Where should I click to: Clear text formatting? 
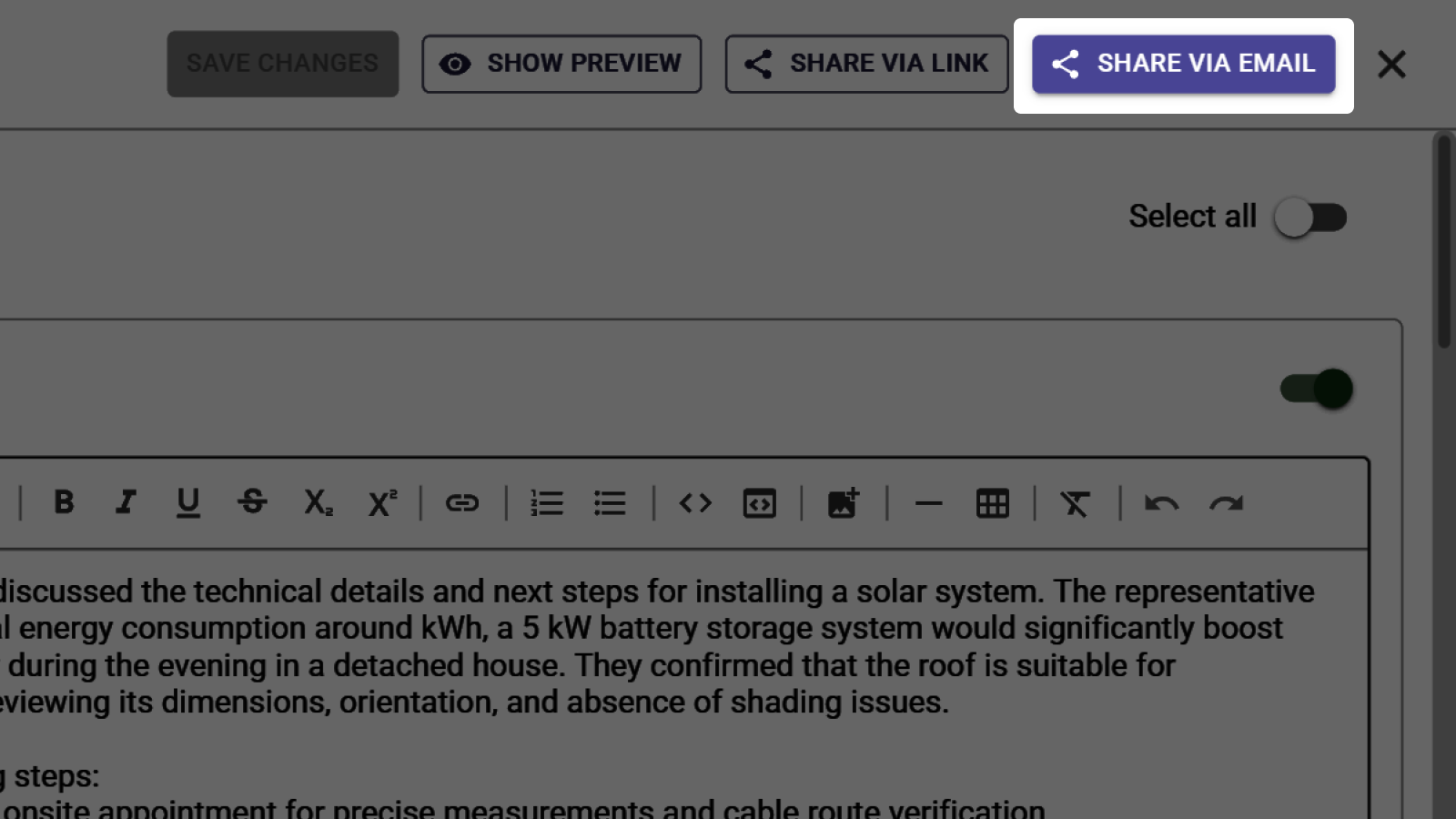point(1075,502)
